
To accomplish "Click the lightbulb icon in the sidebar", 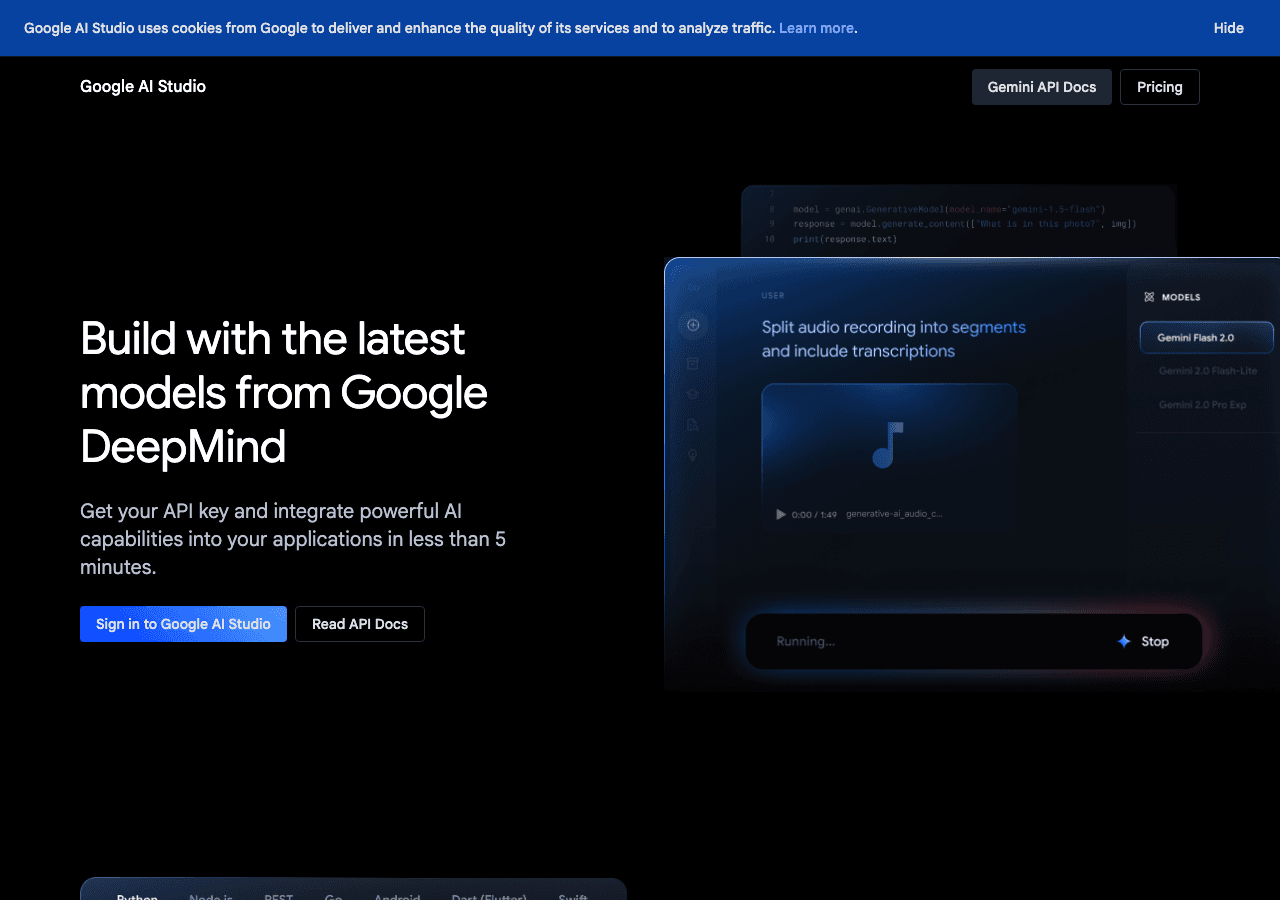I will pos(693,455).
